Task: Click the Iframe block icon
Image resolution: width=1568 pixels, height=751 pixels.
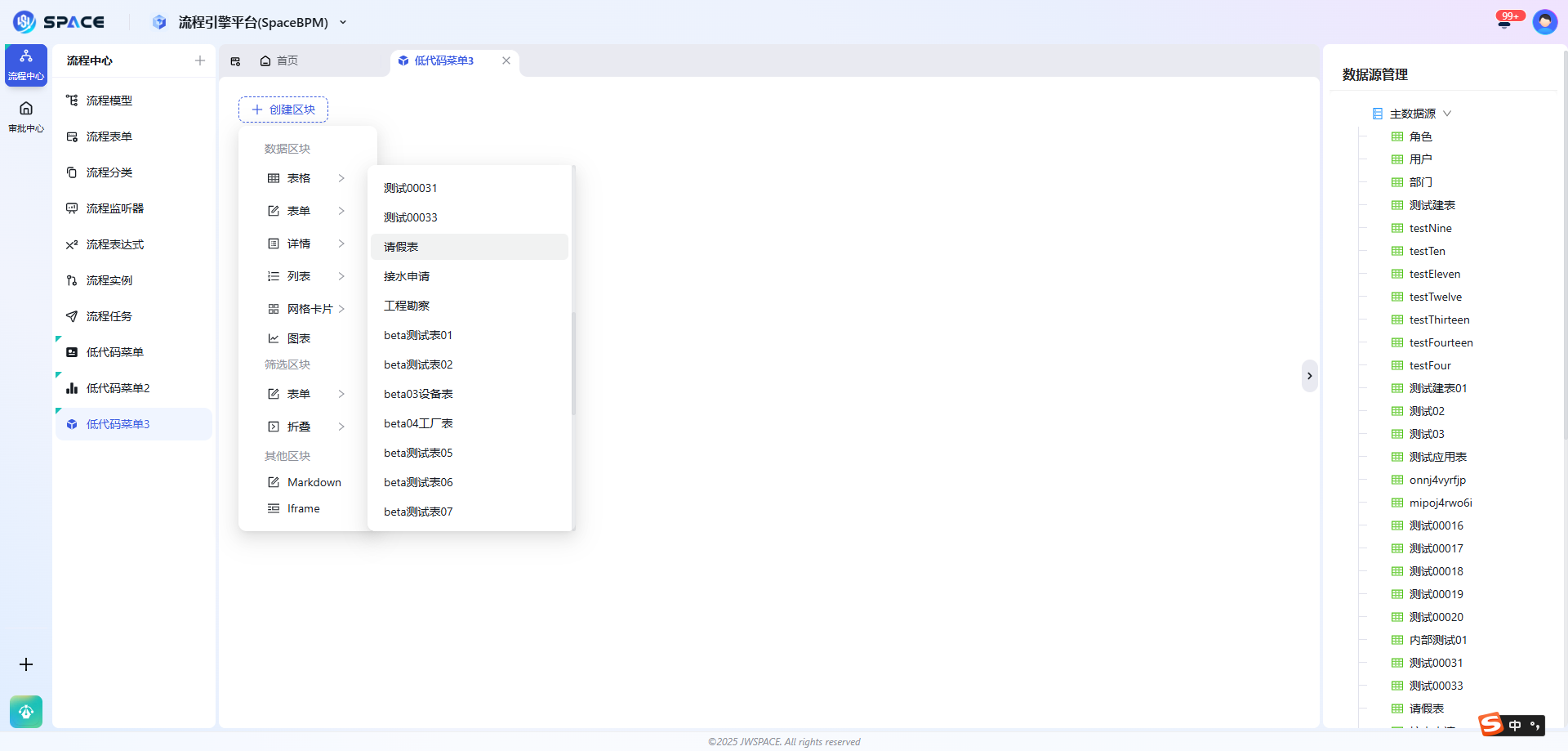Action: [x=274, y=508]
